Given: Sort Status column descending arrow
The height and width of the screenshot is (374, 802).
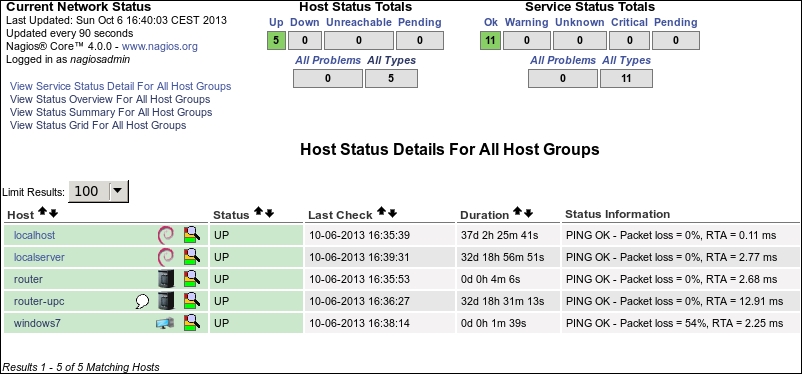Looking at the screenshot, I should click(269, 213).
